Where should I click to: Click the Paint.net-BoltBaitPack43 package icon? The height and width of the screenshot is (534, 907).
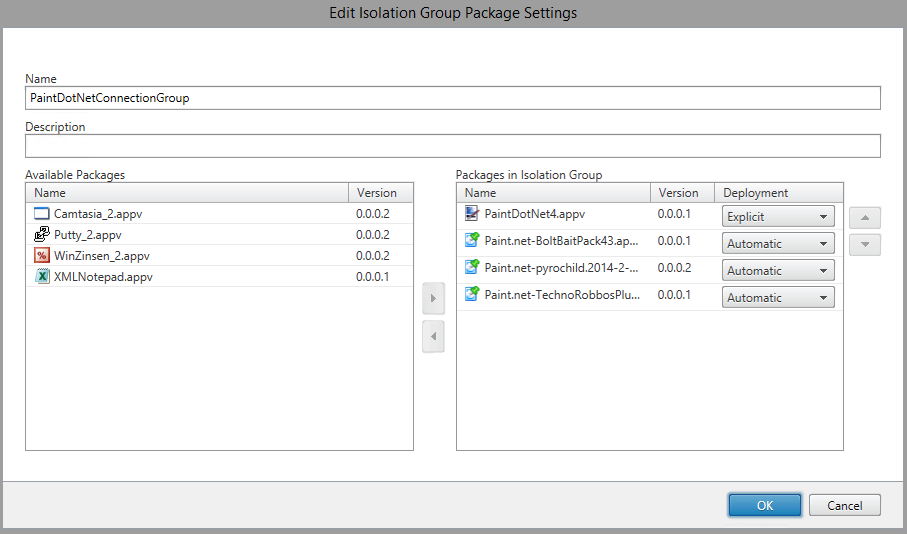472,240
